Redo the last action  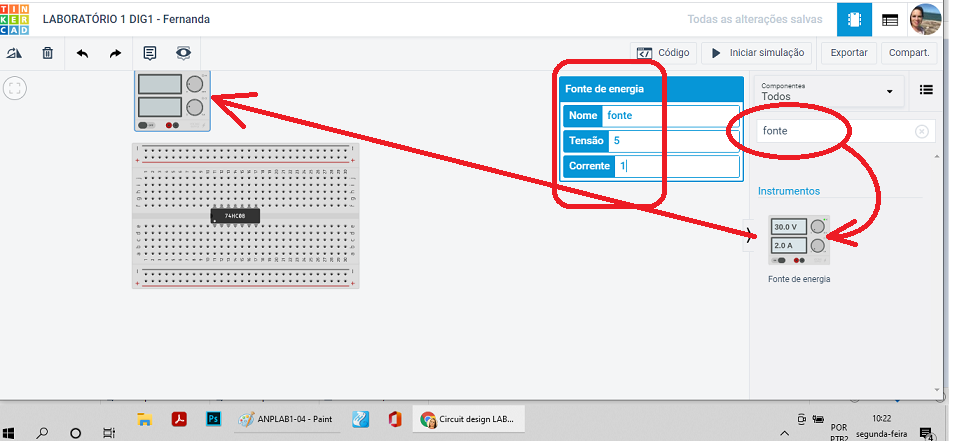pos(115,53)
